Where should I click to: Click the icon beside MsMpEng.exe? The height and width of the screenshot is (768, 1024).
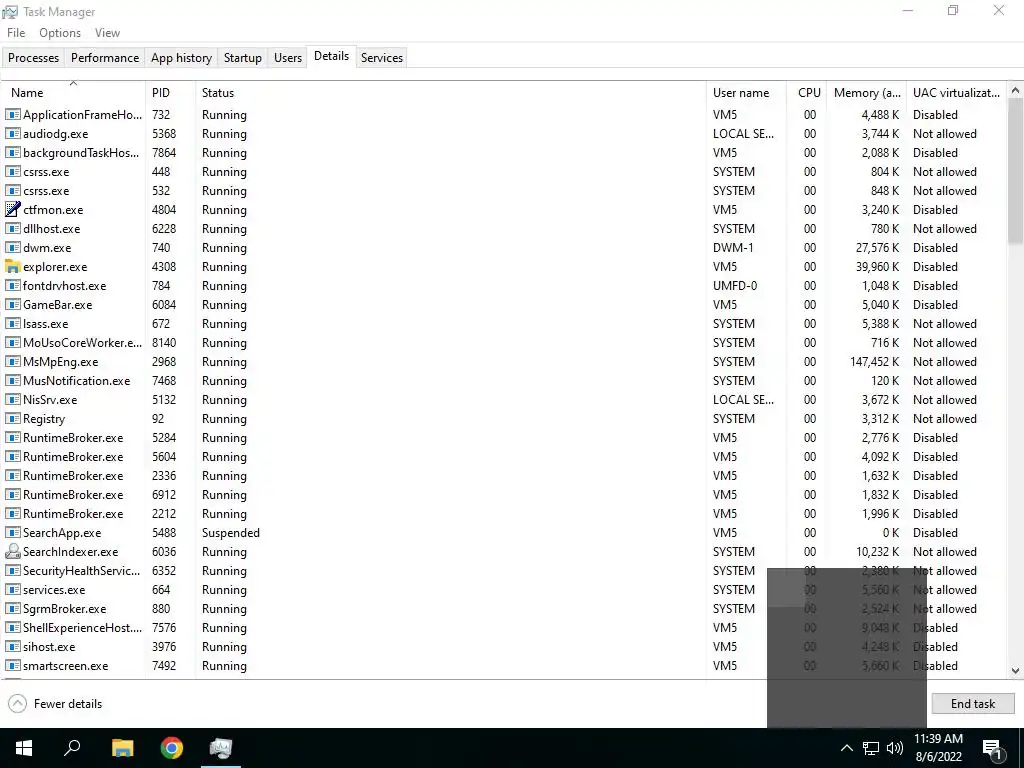pyautogui.click(x=12, y=362)
